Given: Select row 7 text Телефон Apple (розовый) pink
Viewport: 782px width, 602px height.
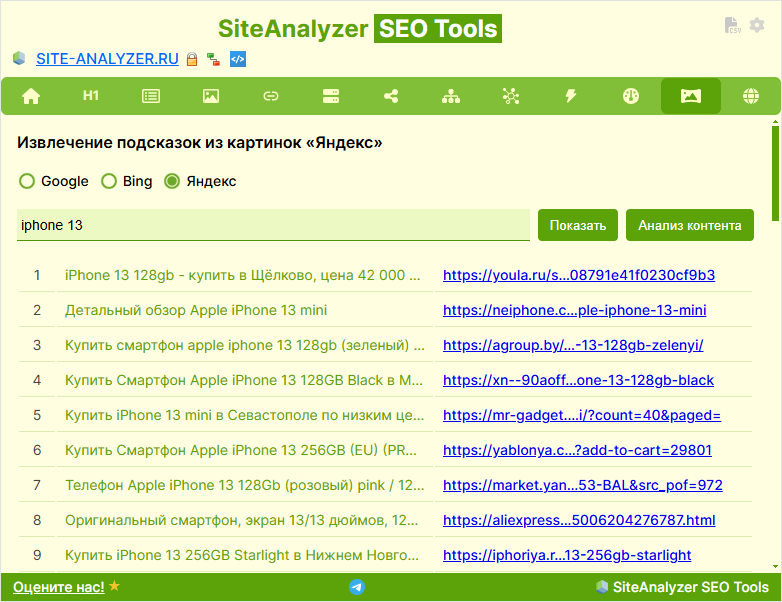Looking at the screenshot, I should click(x=245, y=485).
